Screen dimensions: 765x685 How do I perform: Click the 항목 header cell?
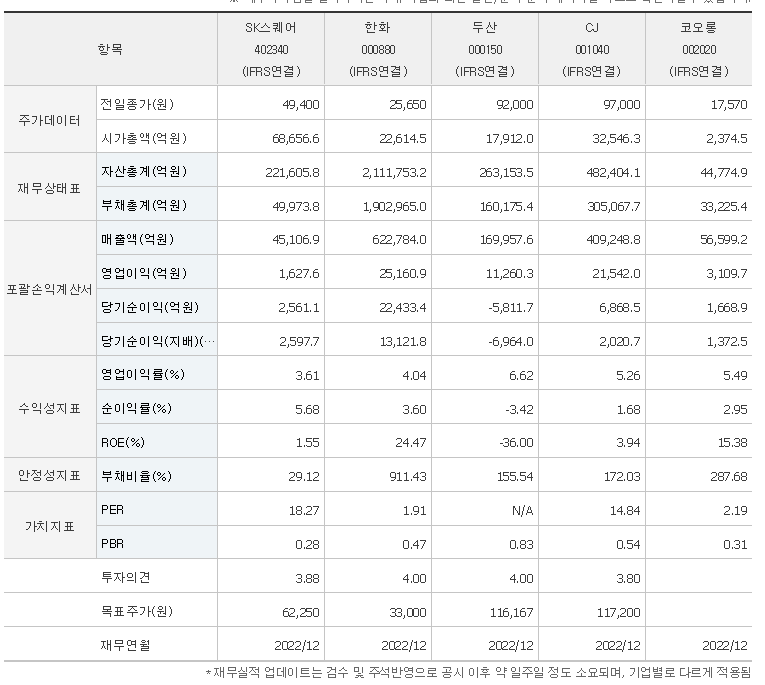110,49
